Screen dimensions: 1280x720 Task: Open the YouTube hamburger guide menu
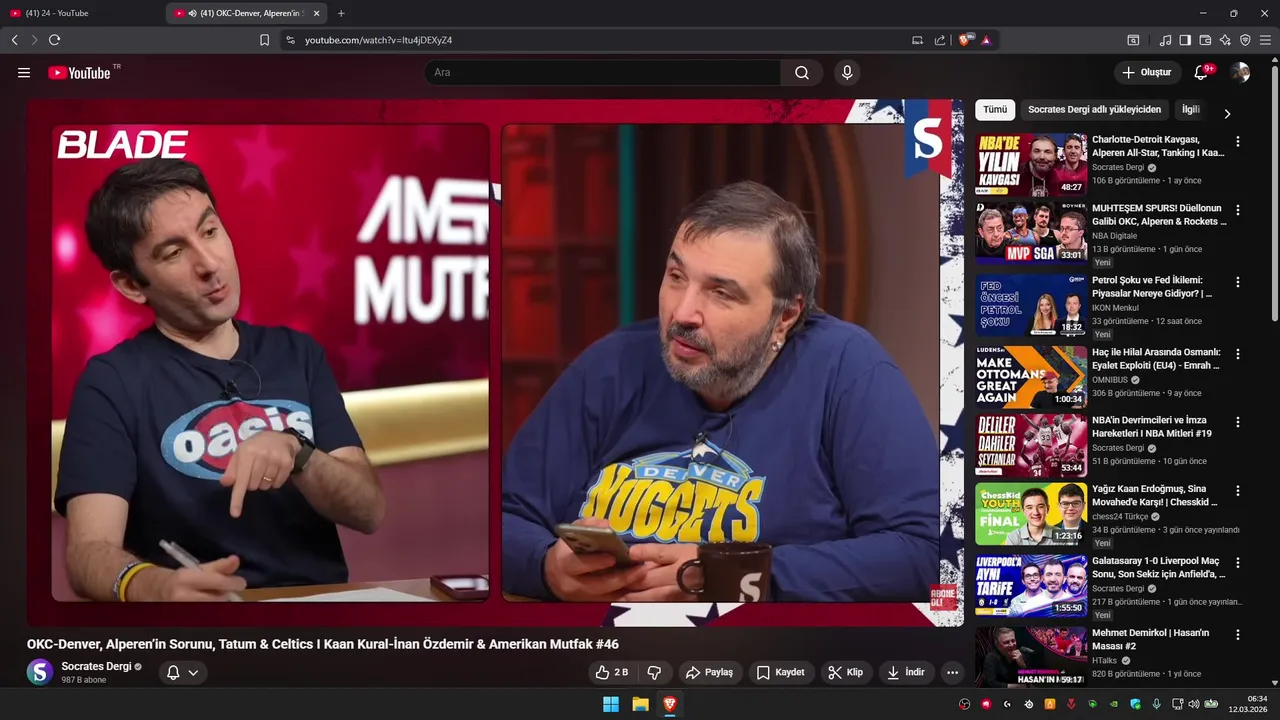24,72
